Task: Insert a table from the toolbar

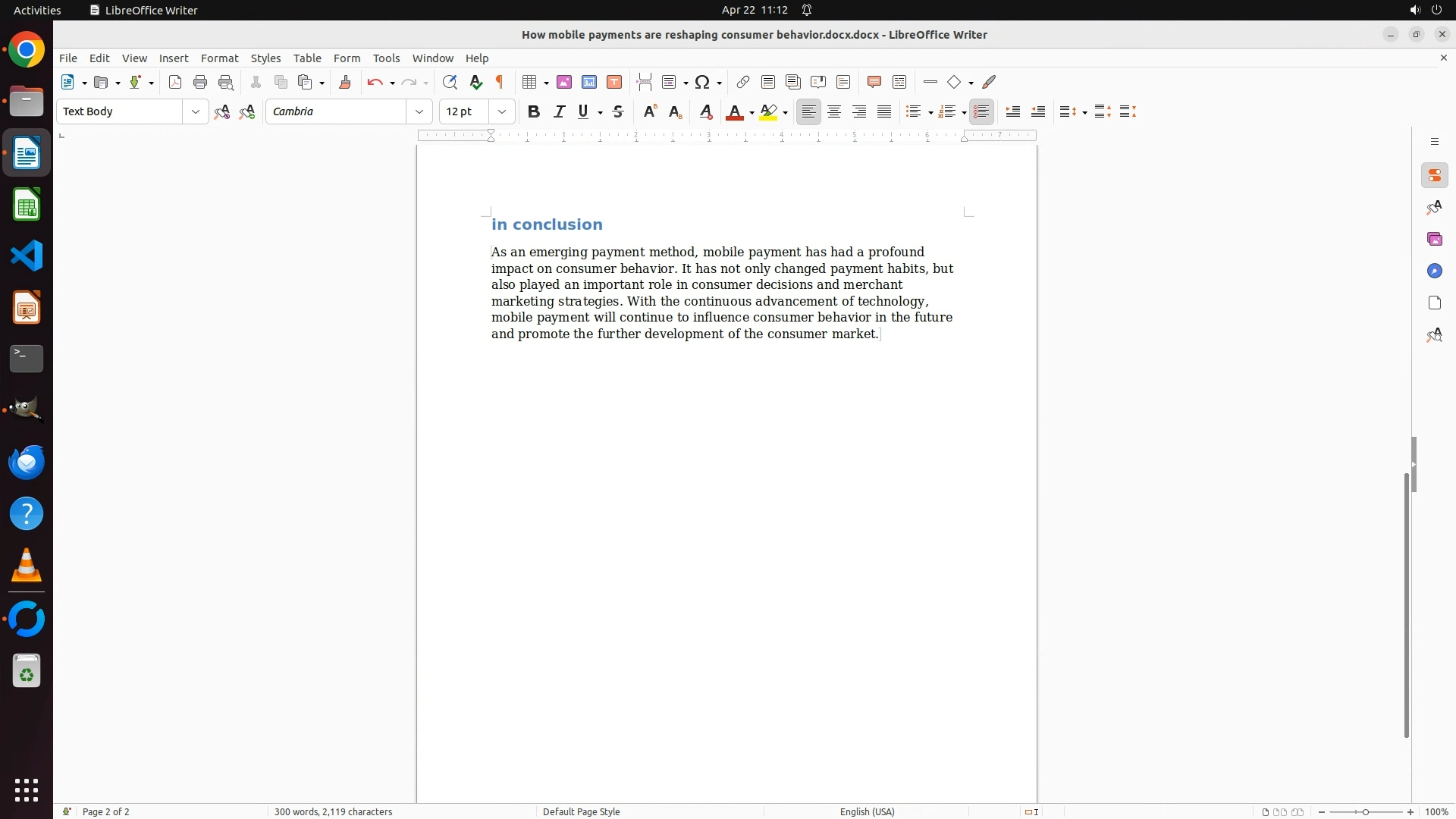Action: (530, 82)
